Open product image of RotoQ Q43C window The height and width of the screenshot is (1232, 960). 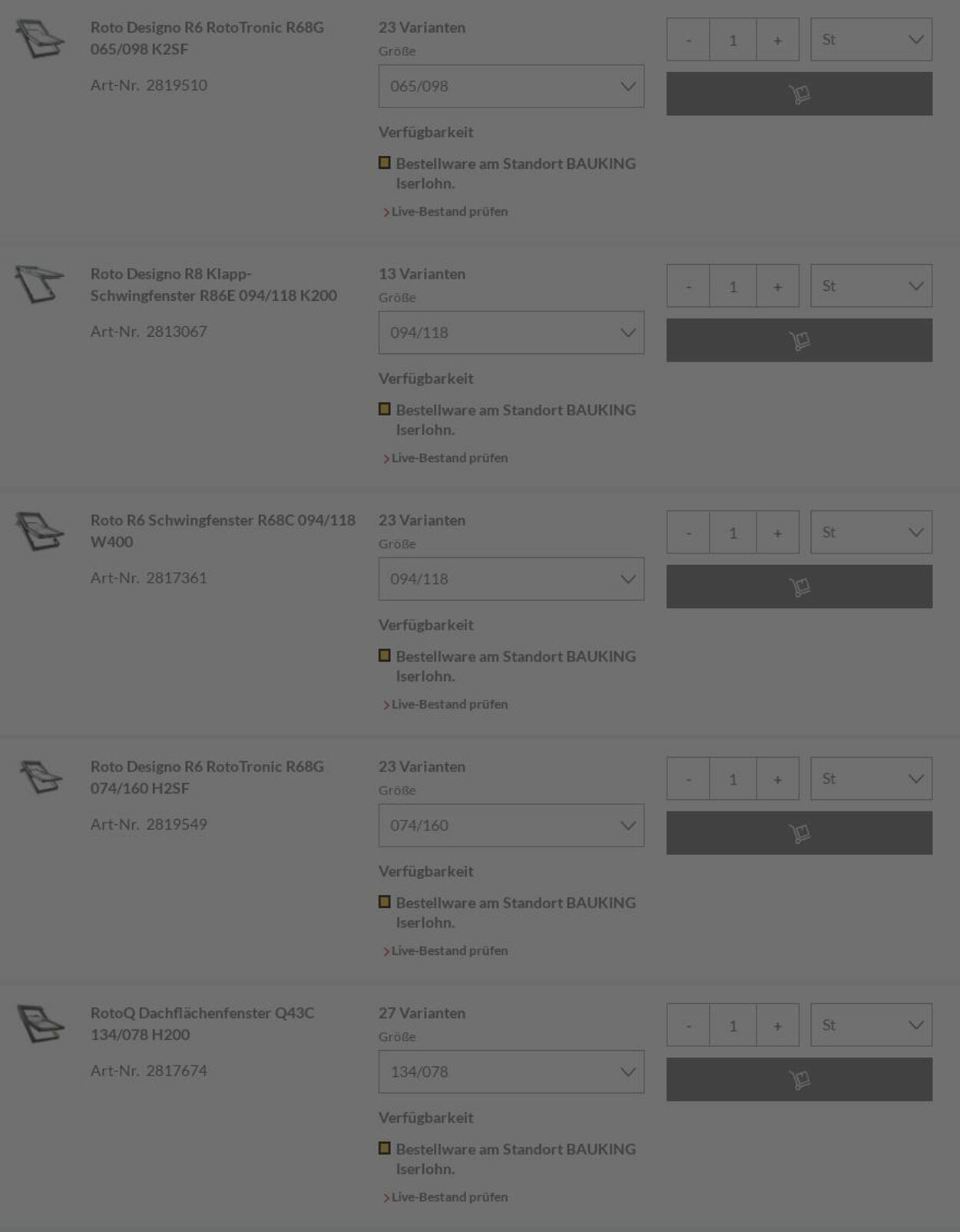[40, 1024]
